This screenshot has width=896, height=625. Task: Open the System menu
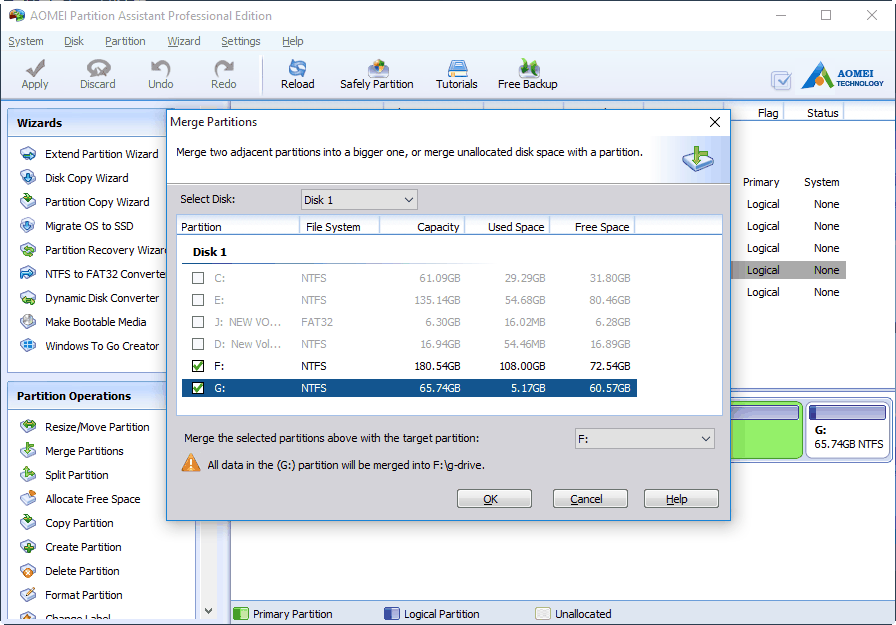[26, 41]
